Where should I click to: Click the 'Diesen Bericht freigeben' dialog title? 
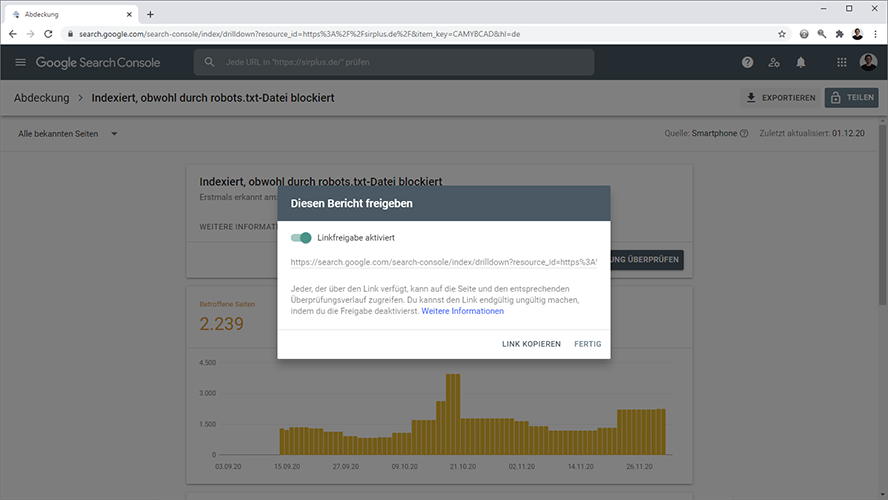pyautogui.click(x=351, y=203)
